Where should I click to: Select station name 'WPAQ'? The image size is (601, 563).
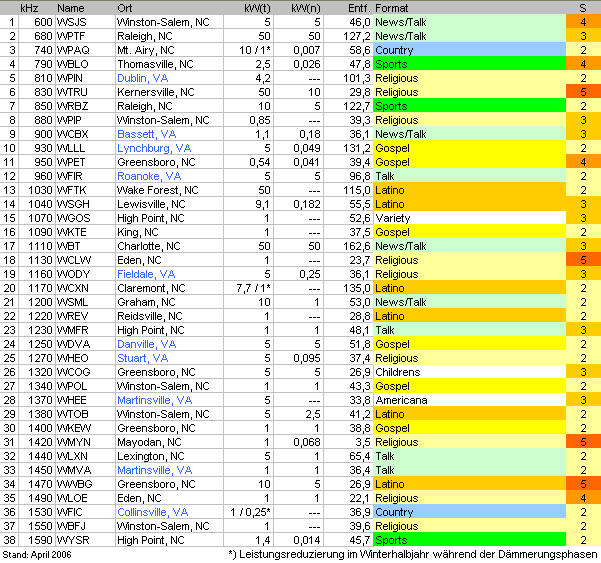(x=73, y=50)
